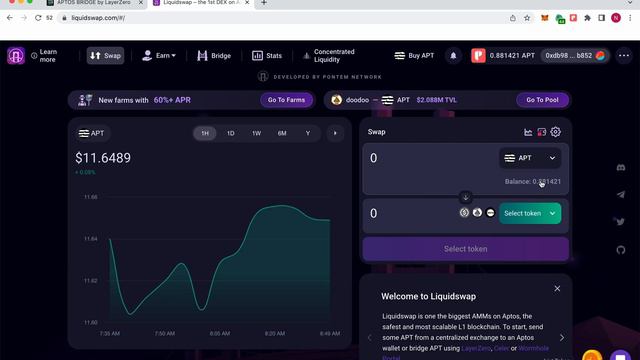Viewport: 640px width, 360px height.
Task: Pick the second suggested token icon
Action: [477, 213]
